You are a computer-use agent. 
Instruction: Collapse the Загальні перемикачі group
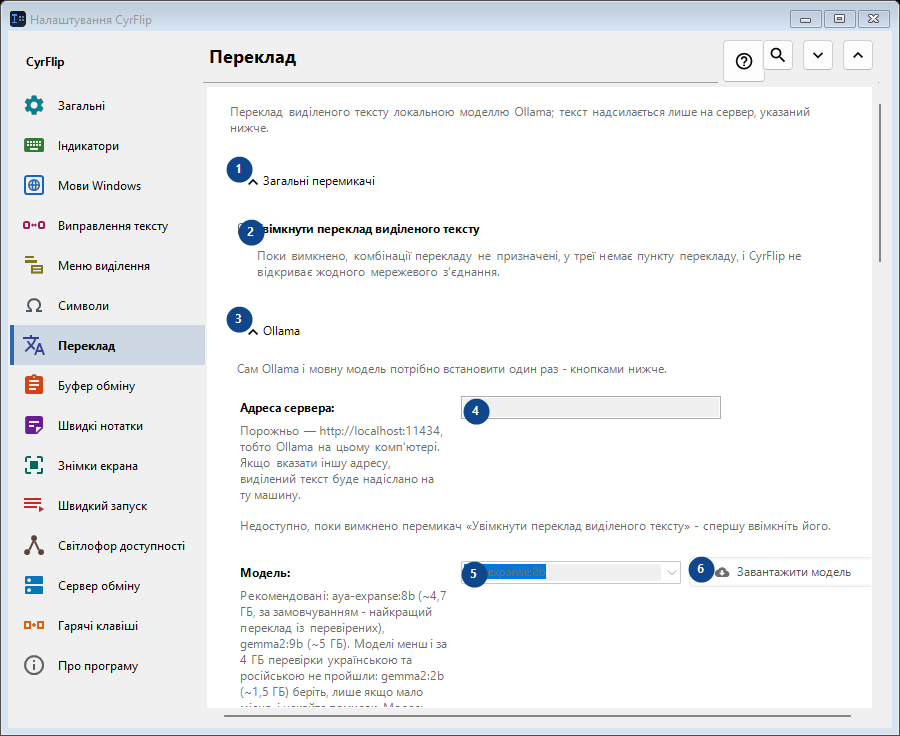tap(253, 181)
